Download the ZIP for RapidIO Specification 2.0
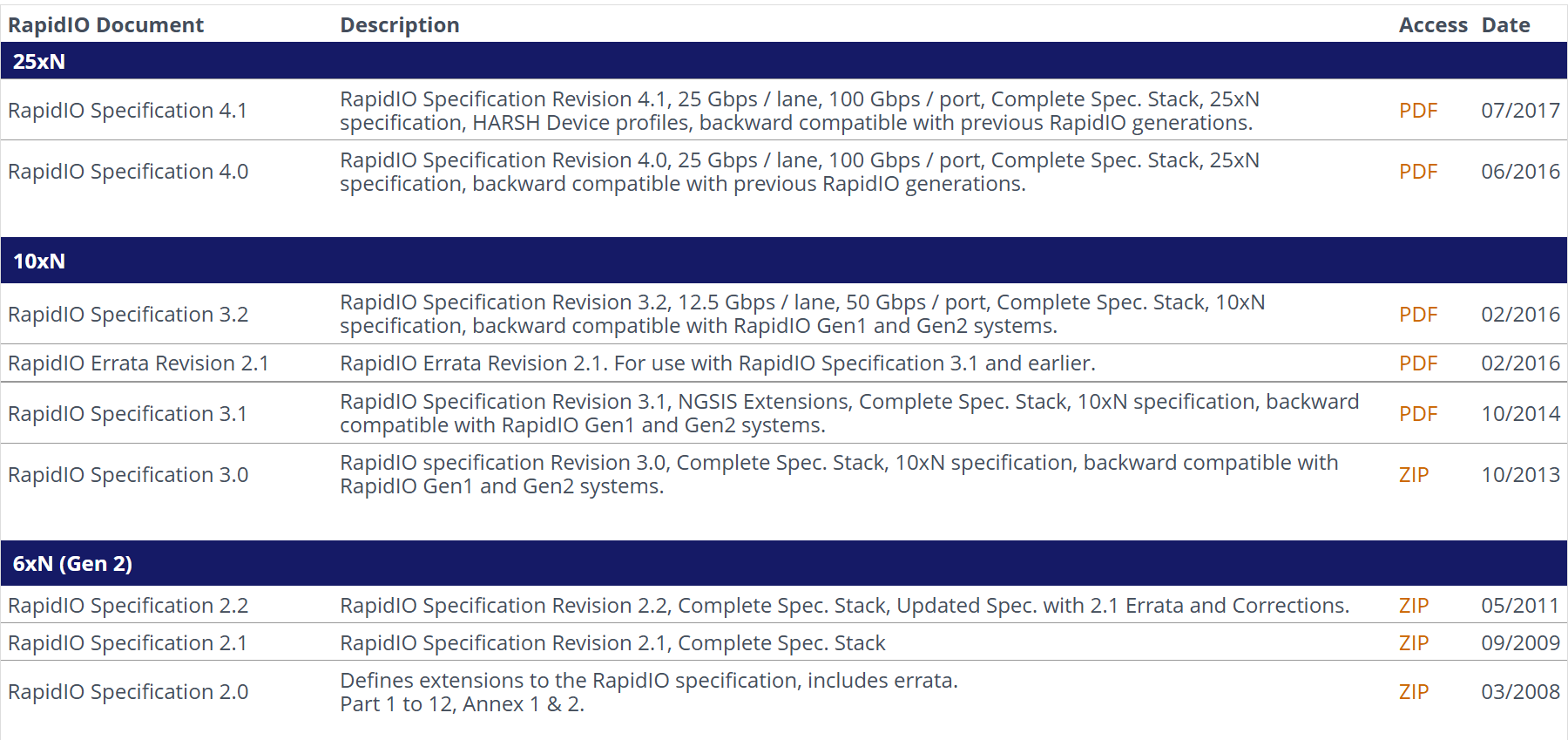1568x740 pixels. click(1413, 692)
